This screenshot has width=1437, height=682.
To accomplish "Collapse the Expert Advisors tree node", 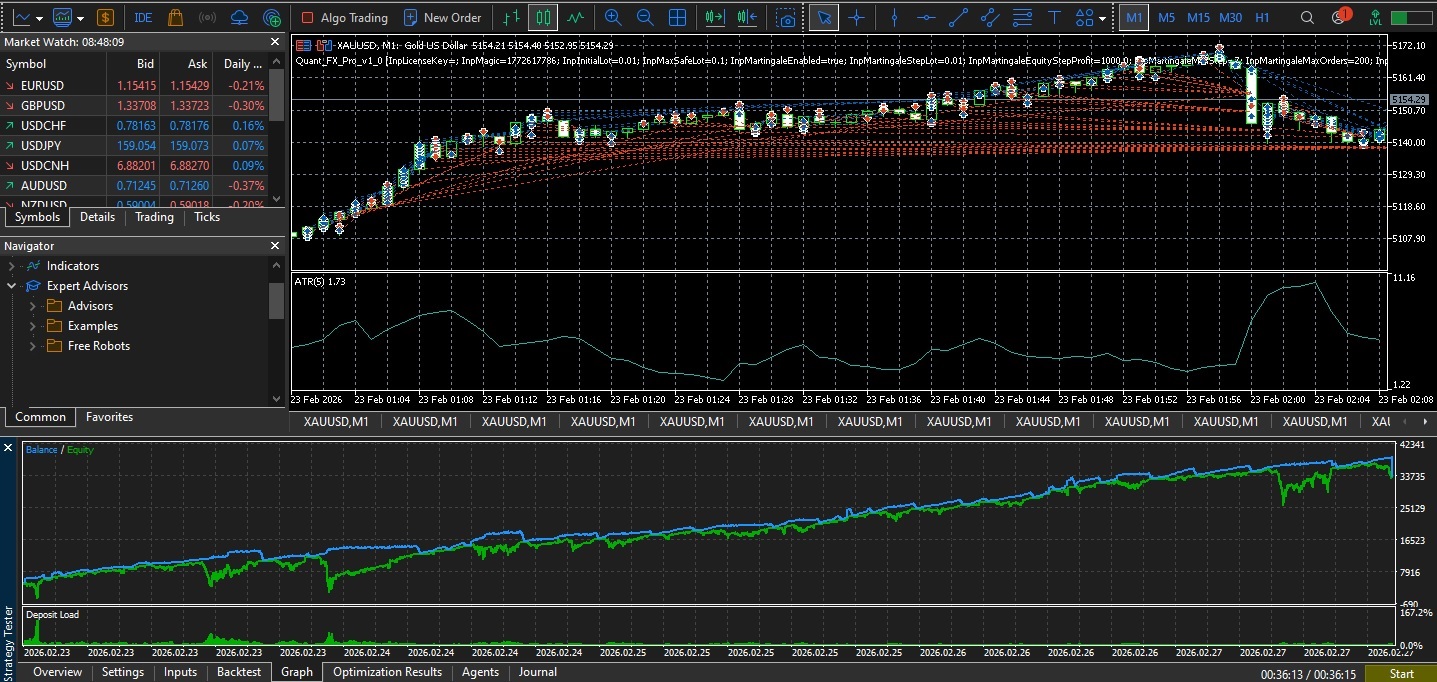I will pyautogui.click(x=10, y=285).
